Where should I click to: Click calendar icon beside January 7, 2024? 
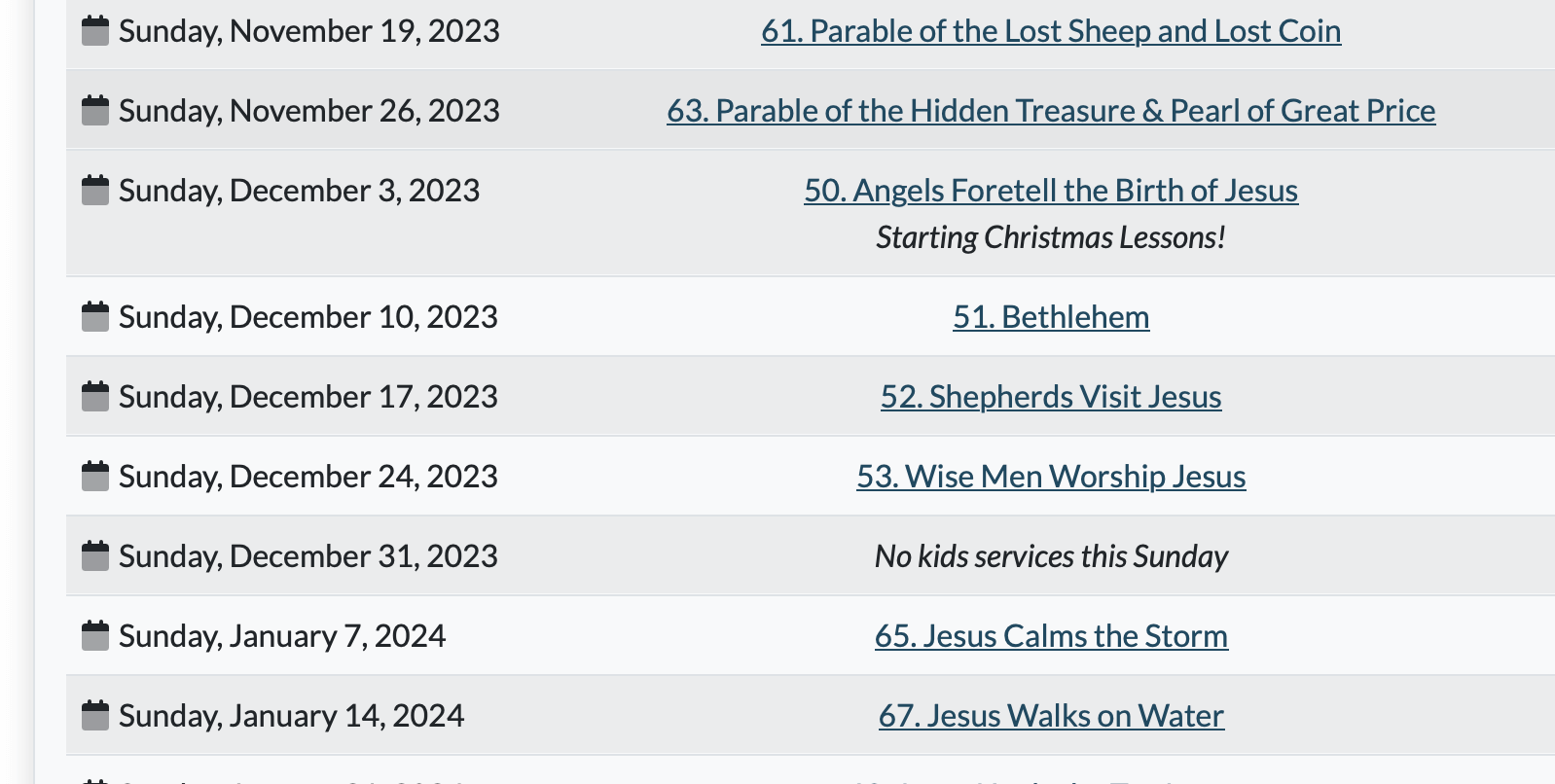(x=95, y=636)
